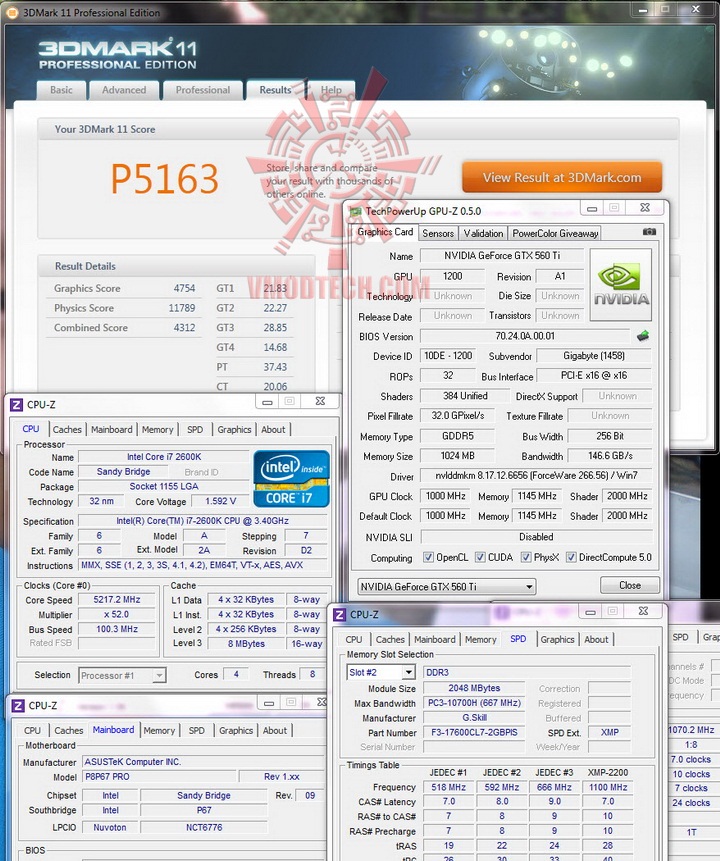Click the BIOS save chip icon in GPU-Z
The image size is (720, 861).
click(x=643, y=336)
